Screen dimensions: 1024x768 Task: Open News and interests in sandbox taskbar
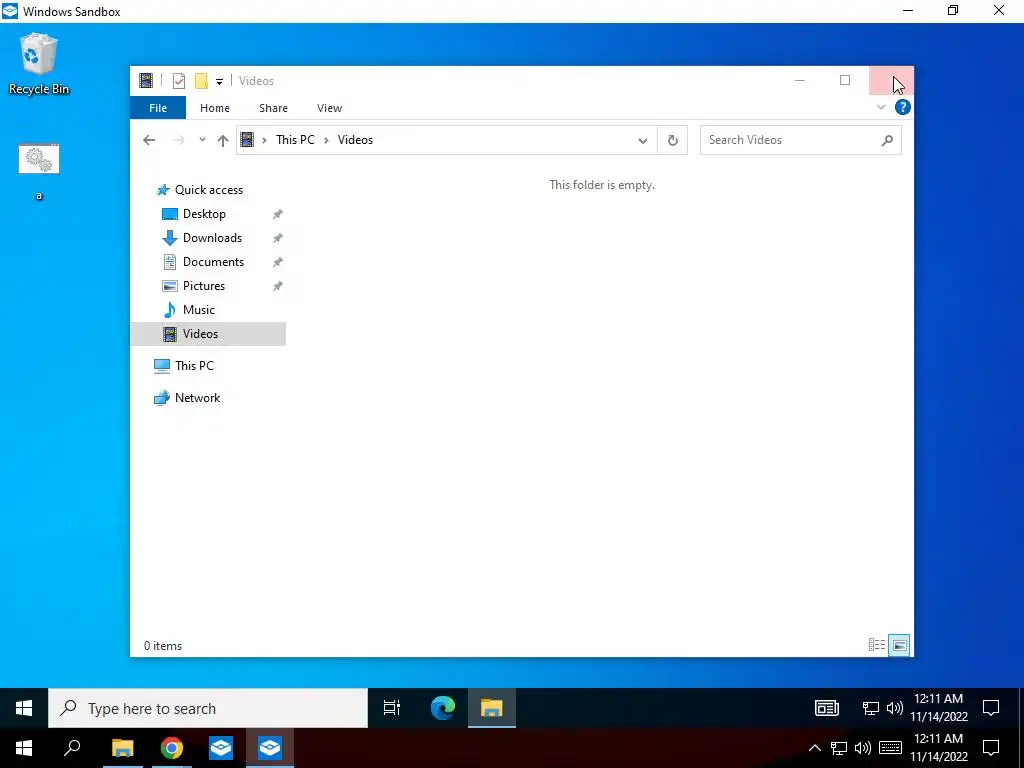[827, 708]
